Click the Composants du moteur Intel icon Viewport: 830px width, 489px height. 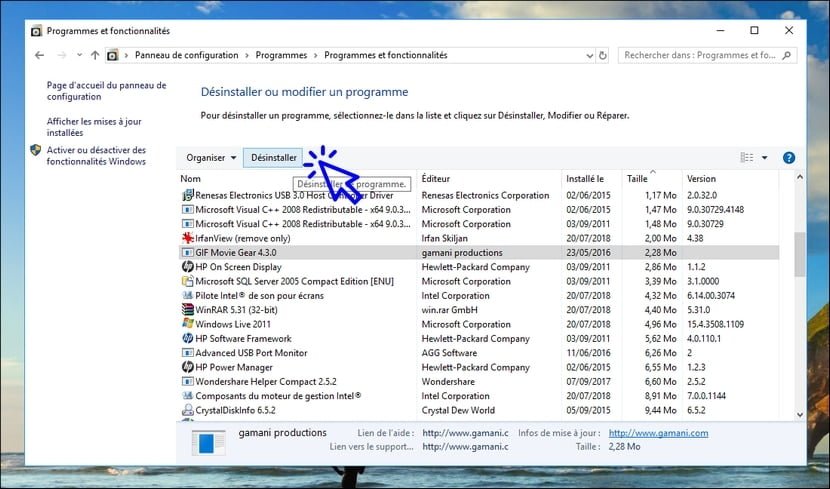(x=187, y=396)
